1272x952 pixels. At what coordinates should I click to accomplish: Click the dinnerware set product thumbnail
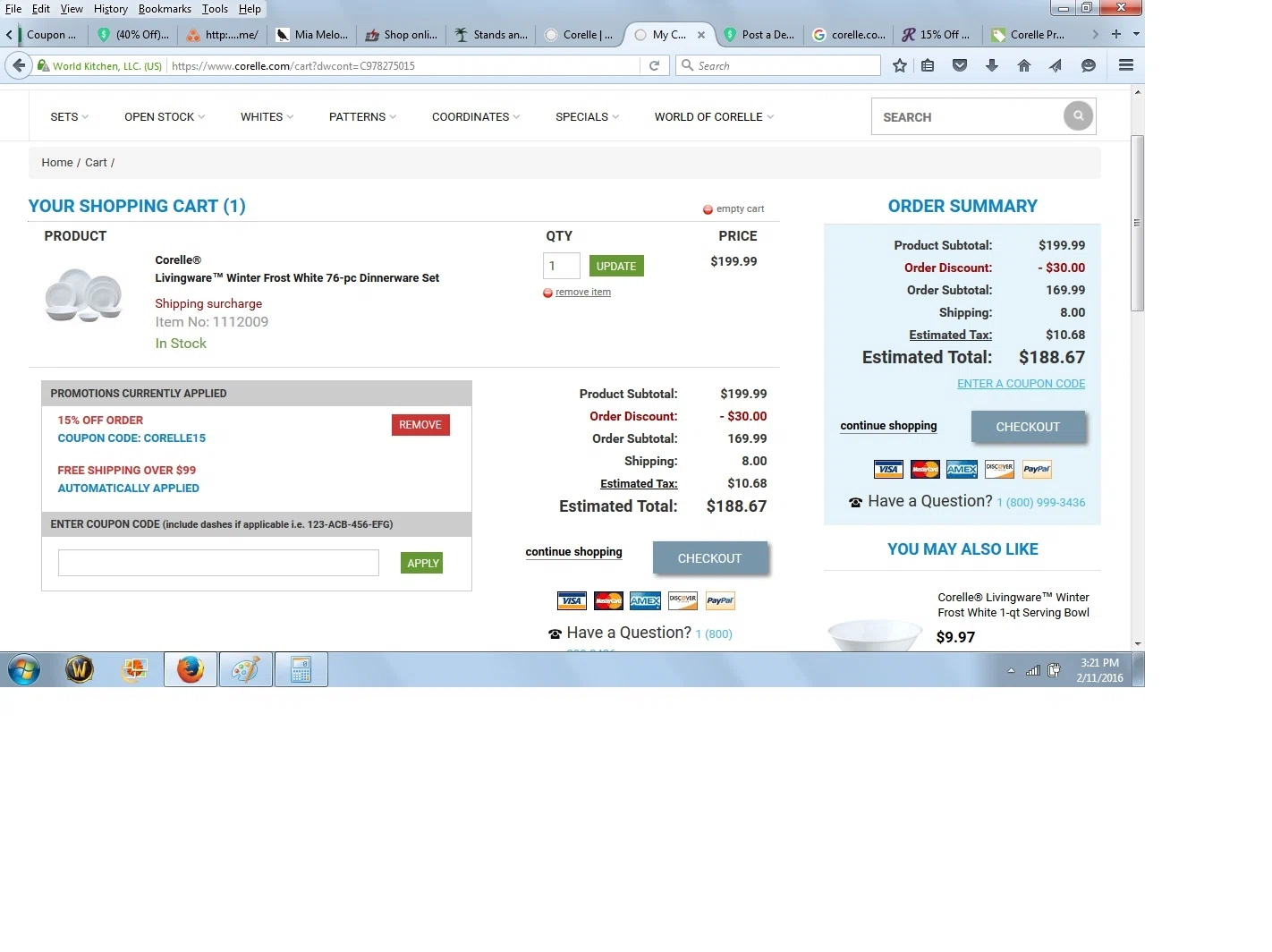(x=83, y=294)
